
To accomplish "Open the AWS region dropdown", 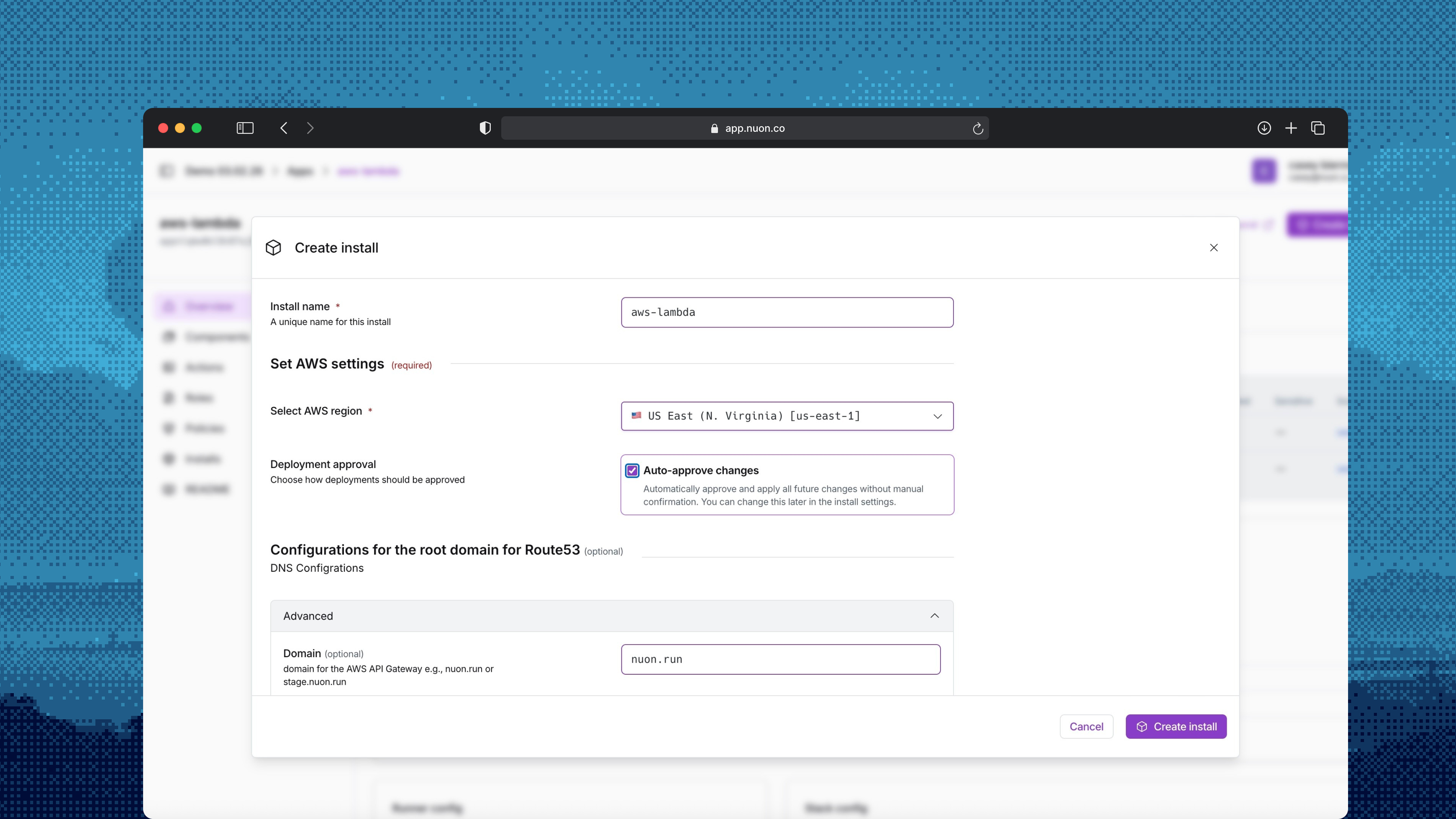I will coord(787,416).
